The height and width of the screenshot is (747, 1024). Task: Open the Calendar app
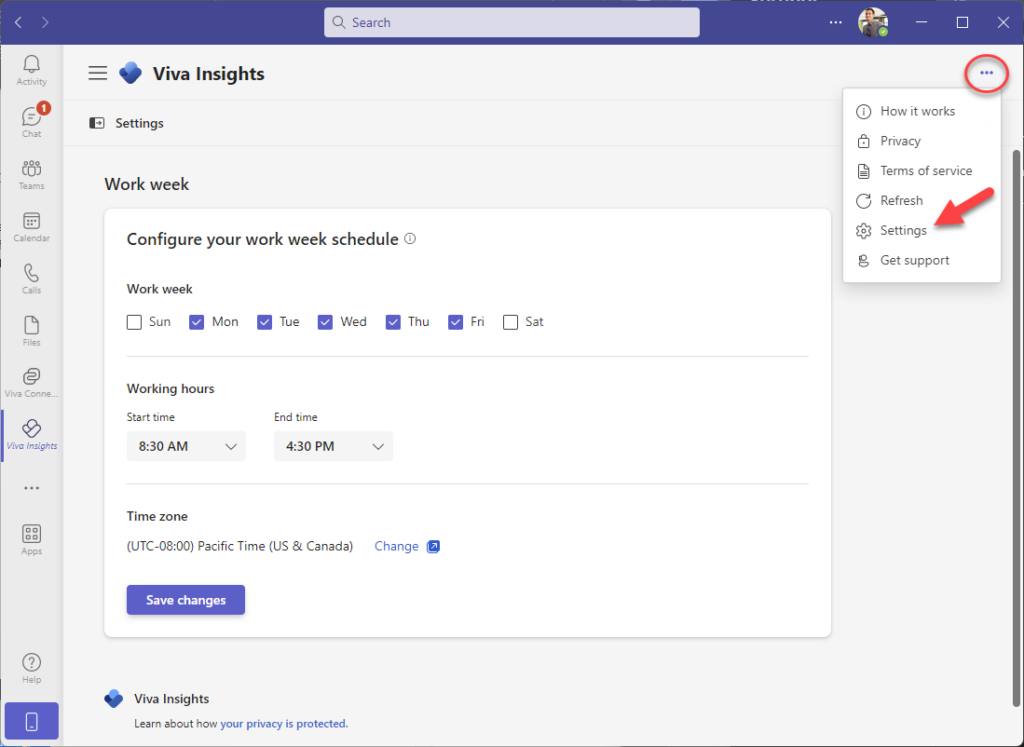pyautogui.click(x=31, y=227)
